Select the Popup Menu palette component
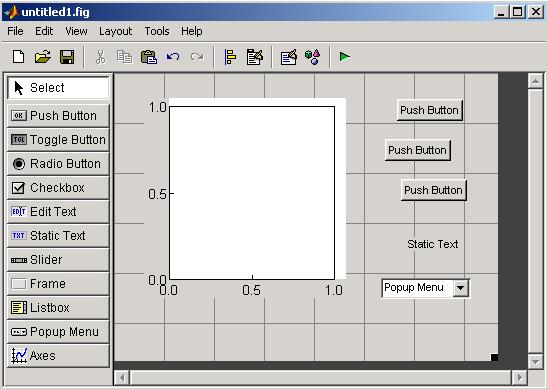 click(x=58, y=332)
